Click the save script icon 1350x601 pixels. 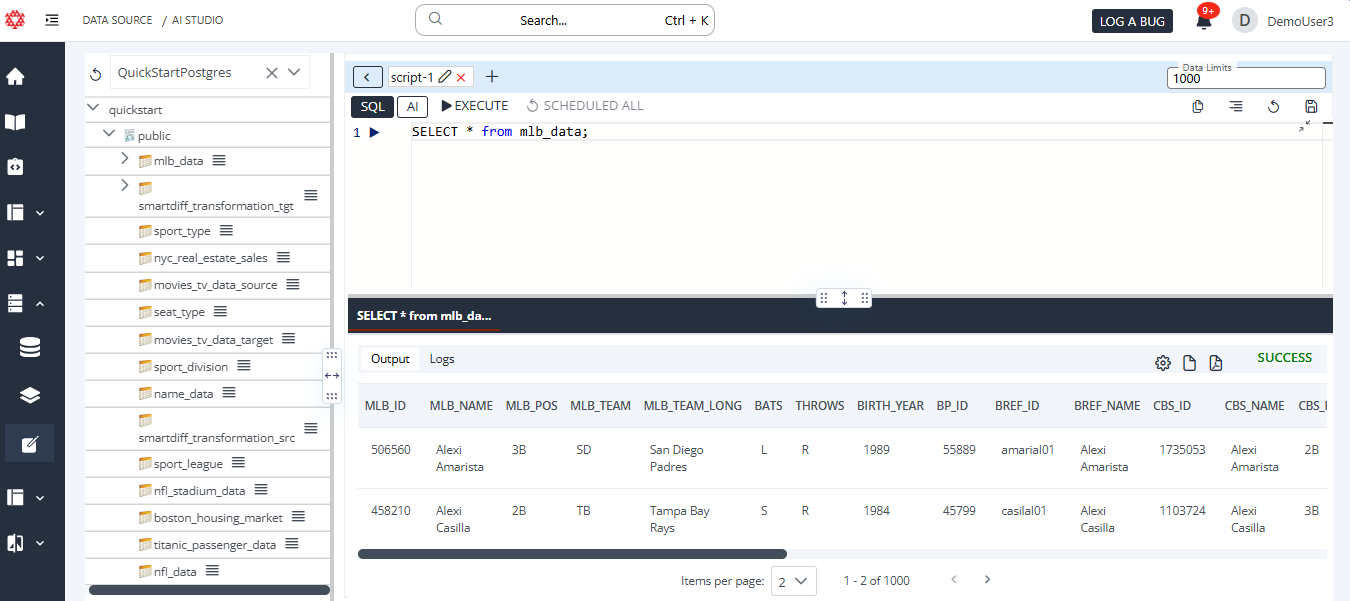[1311, 106]
